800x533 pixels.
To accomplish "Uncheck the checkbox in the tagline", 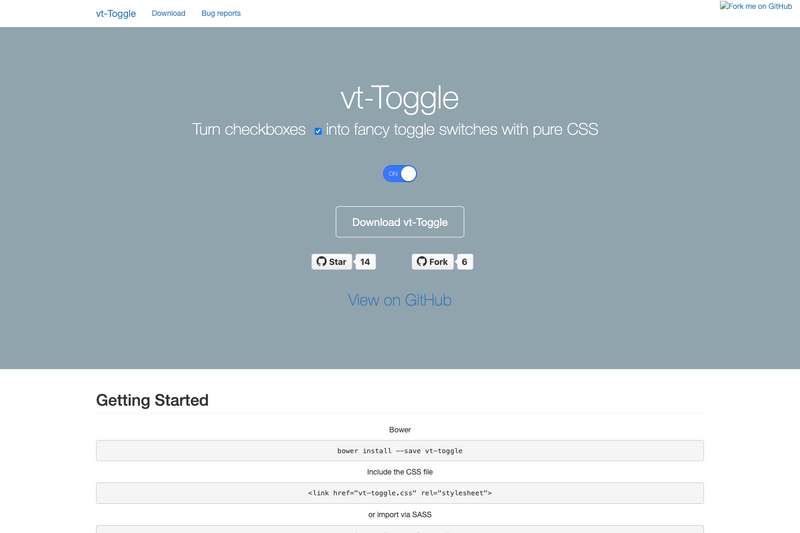I will [318, 131].
